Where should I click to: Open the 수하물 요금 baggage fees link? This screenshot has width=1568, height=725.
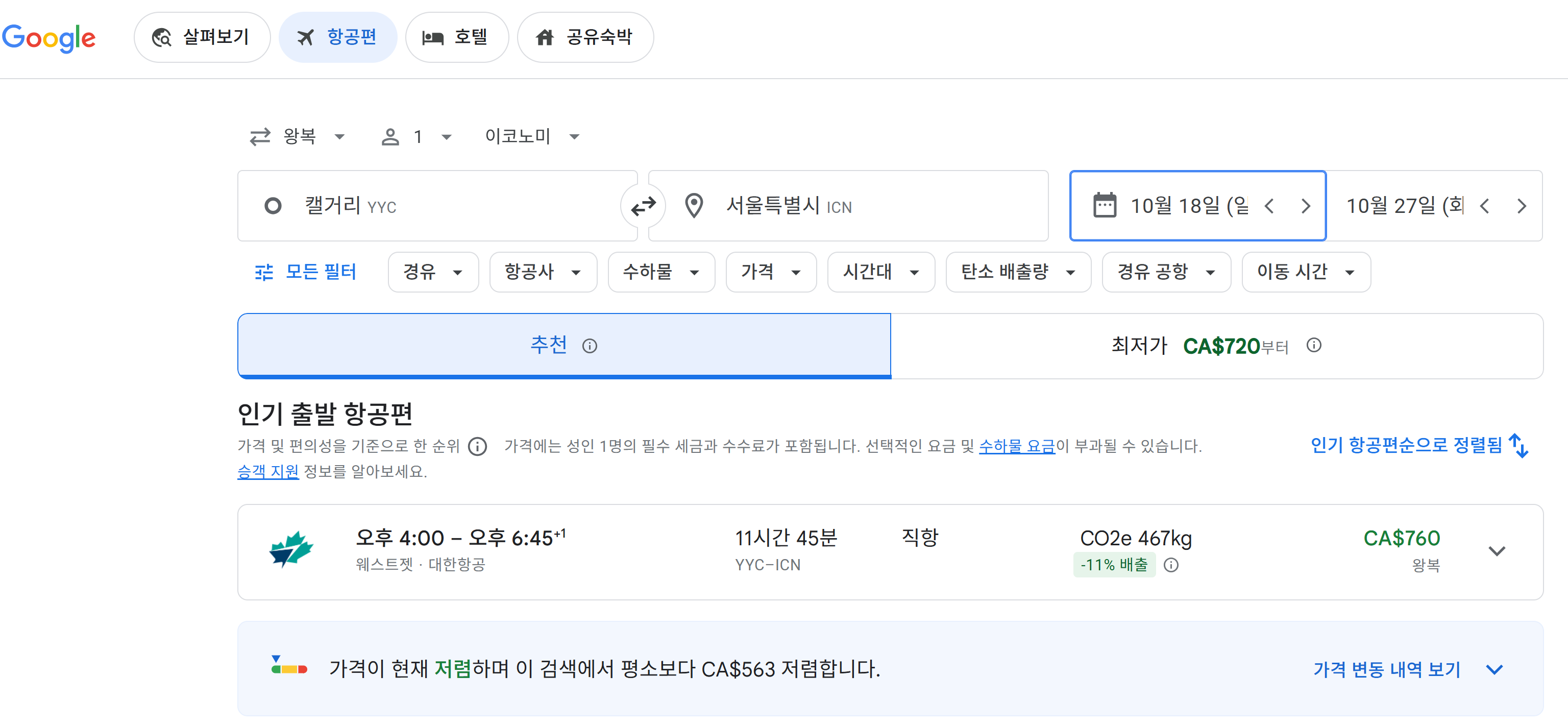pyautogui.click(x=1017, y=446)
